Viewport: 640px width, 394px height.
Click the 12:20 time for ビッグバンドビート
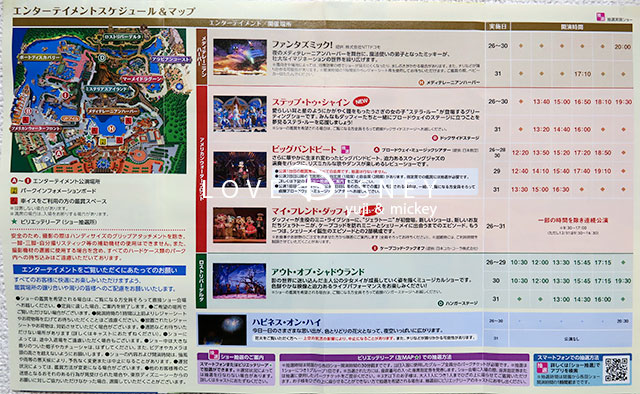tap(520, 153)
